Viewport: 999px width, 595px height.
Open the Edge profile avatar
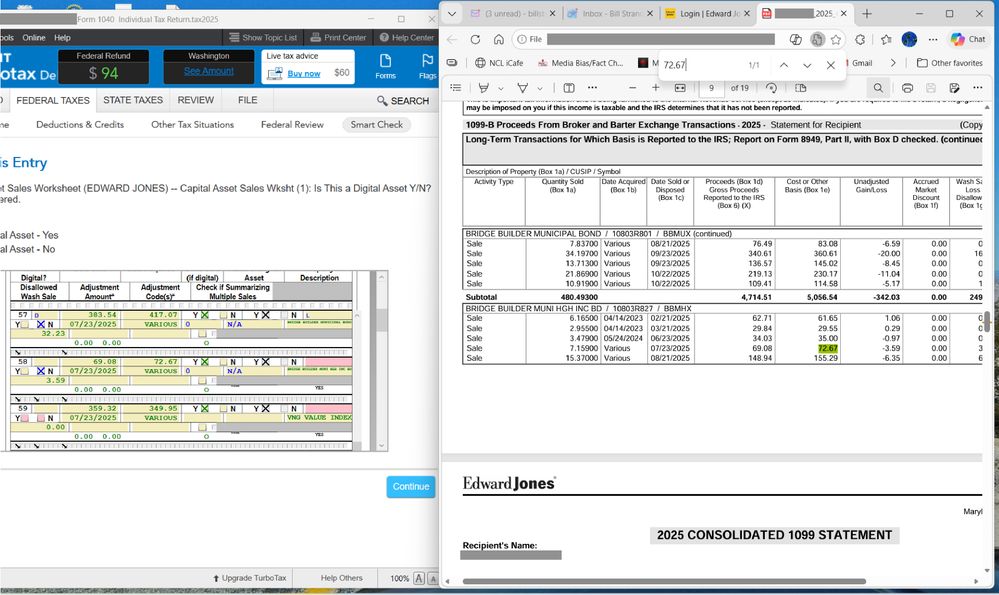[909, 39]
